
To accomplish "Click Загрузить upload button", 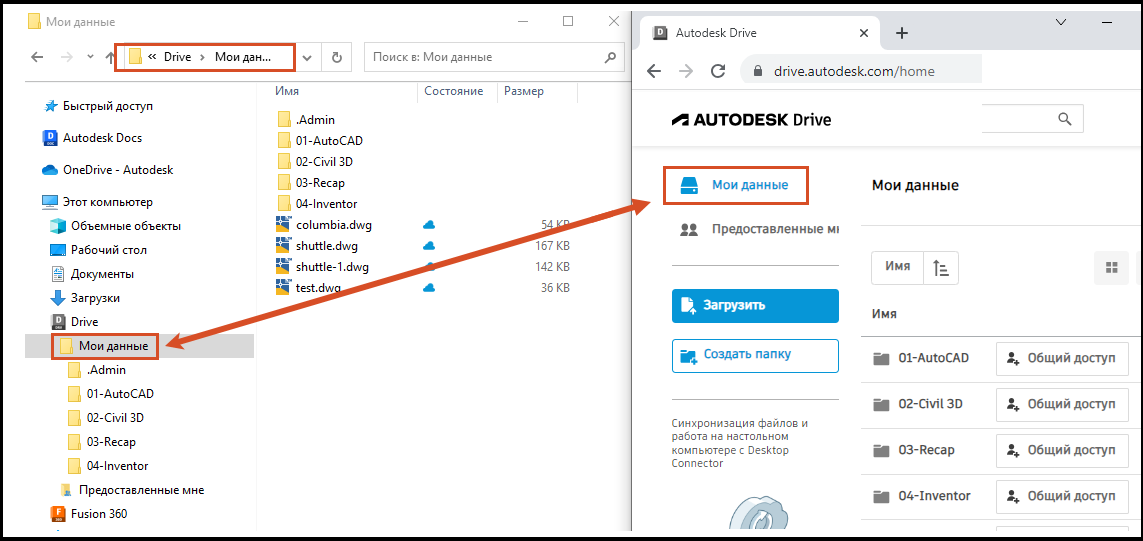I will click(755, 305).
